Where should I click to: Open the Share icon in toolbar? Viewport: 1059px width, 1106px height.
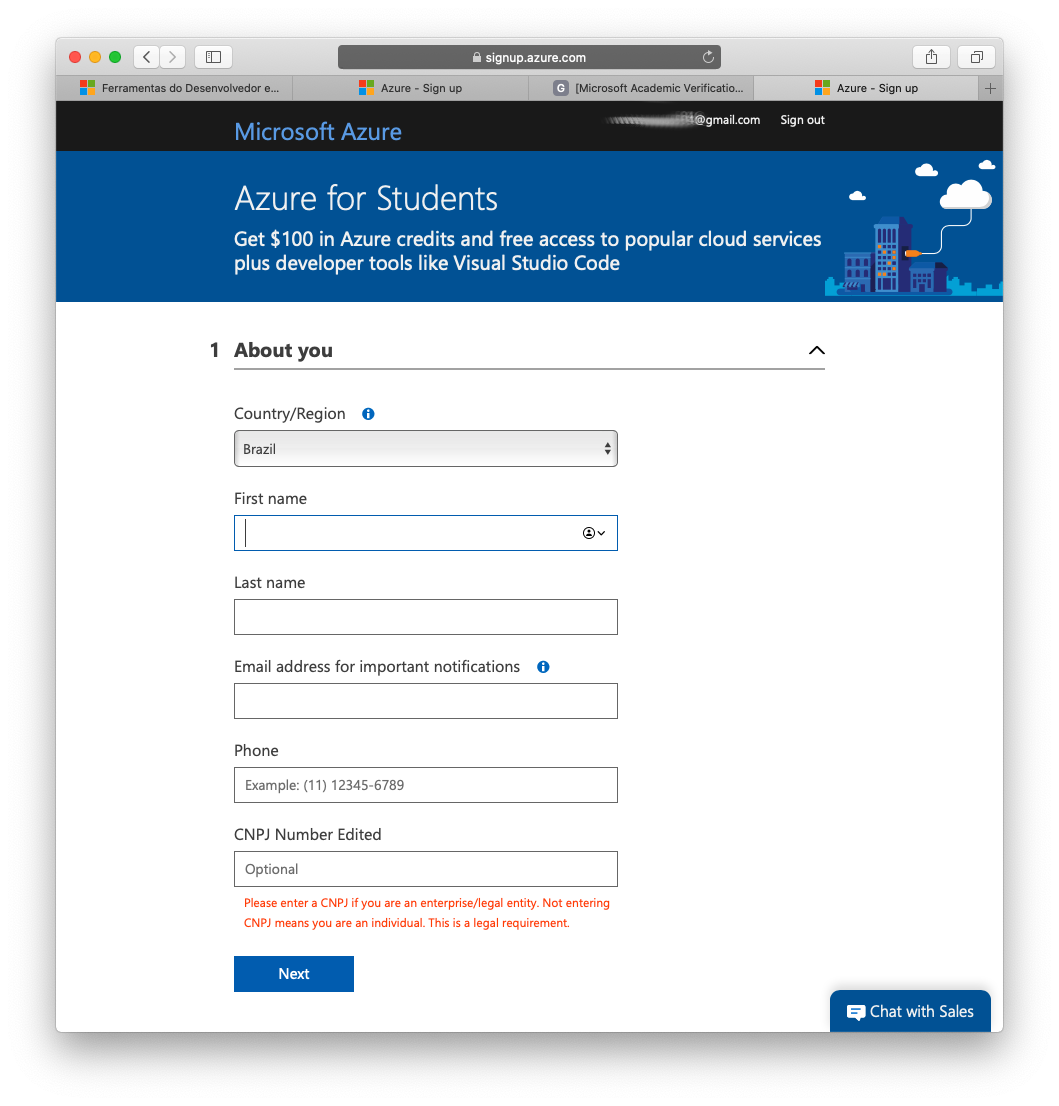(x=931, y=57)
